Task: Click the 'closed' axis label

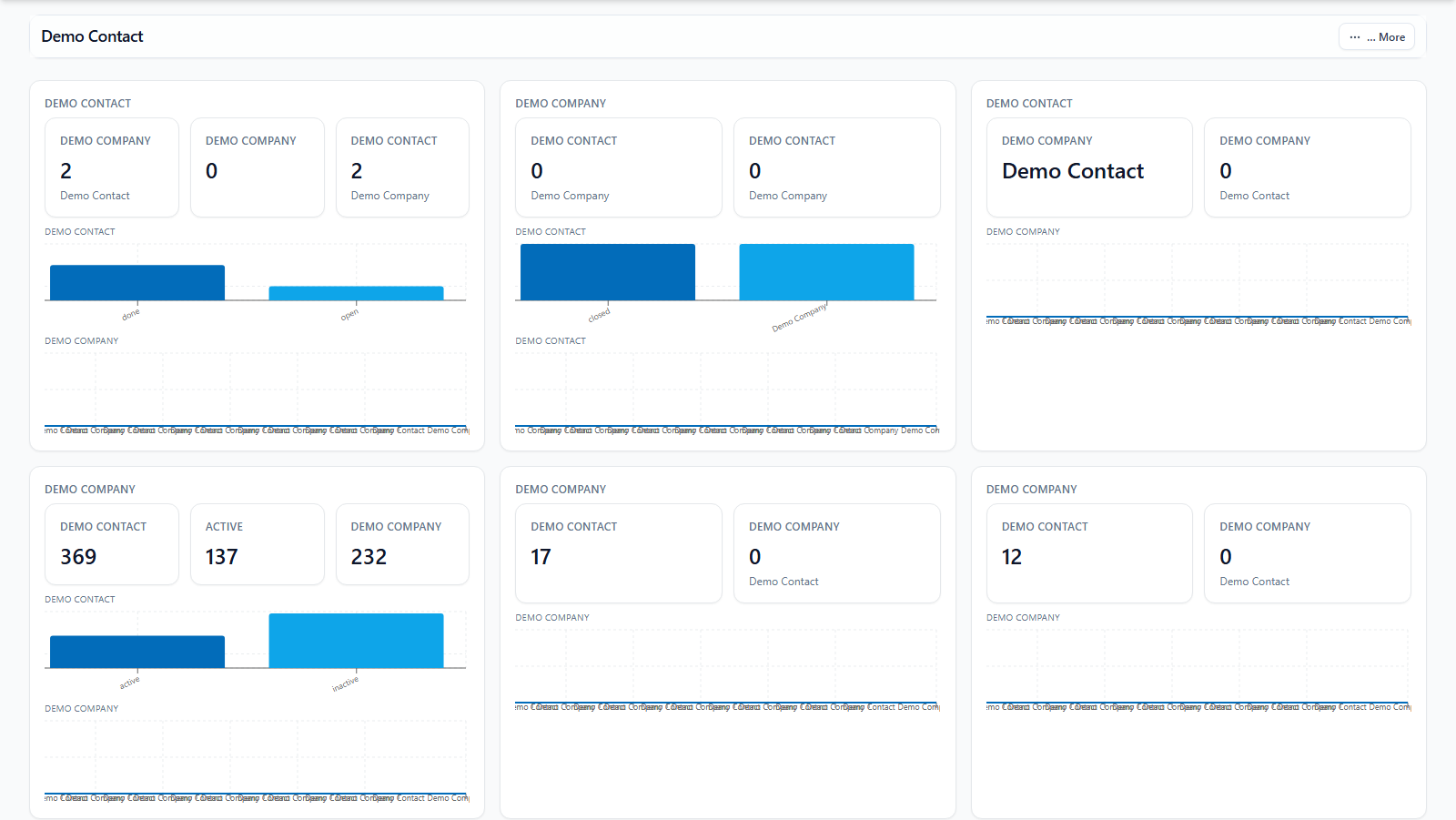Action: [x=600, y=316]
